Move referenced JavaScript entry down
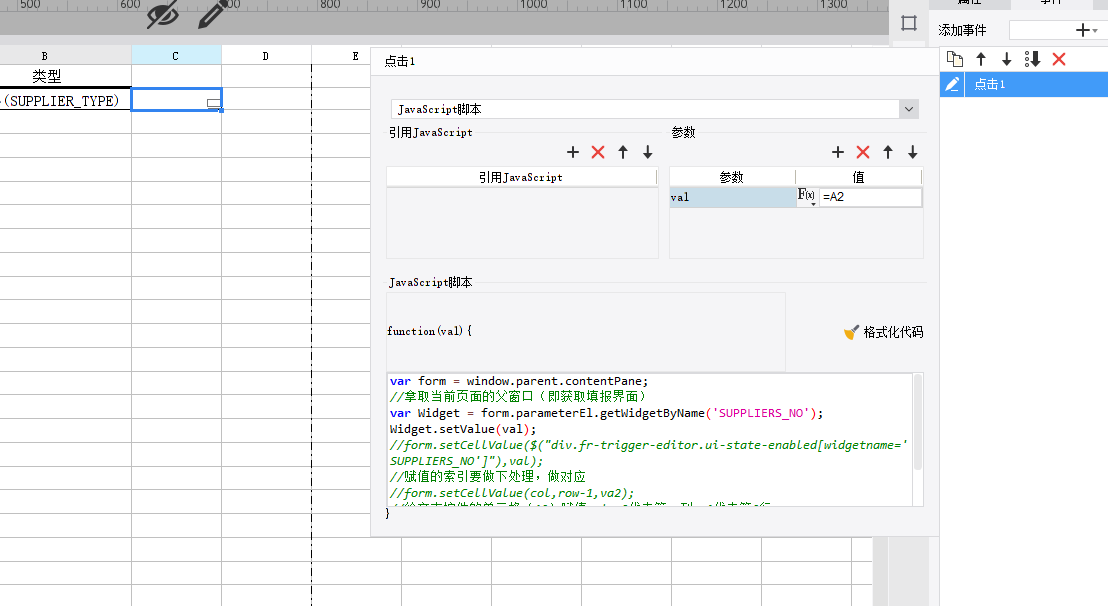The height and width of the screenshot is (606, 1108). coord(647,152)
